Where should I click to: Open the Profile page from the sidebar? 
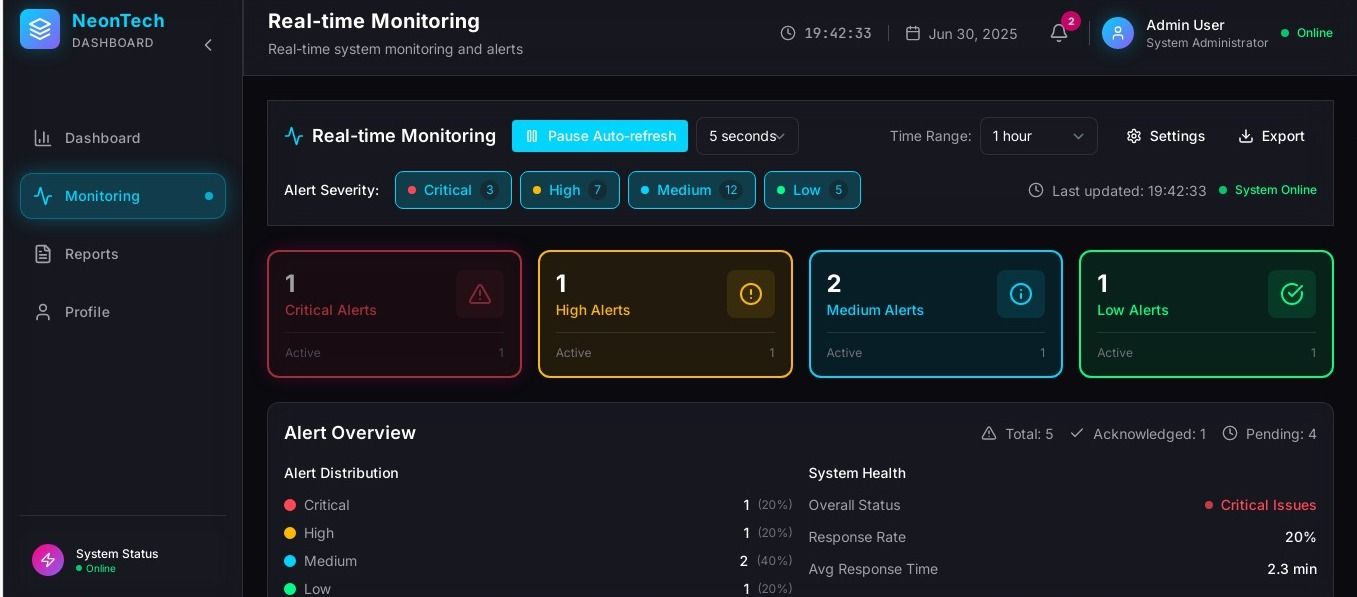coord(87,312)
